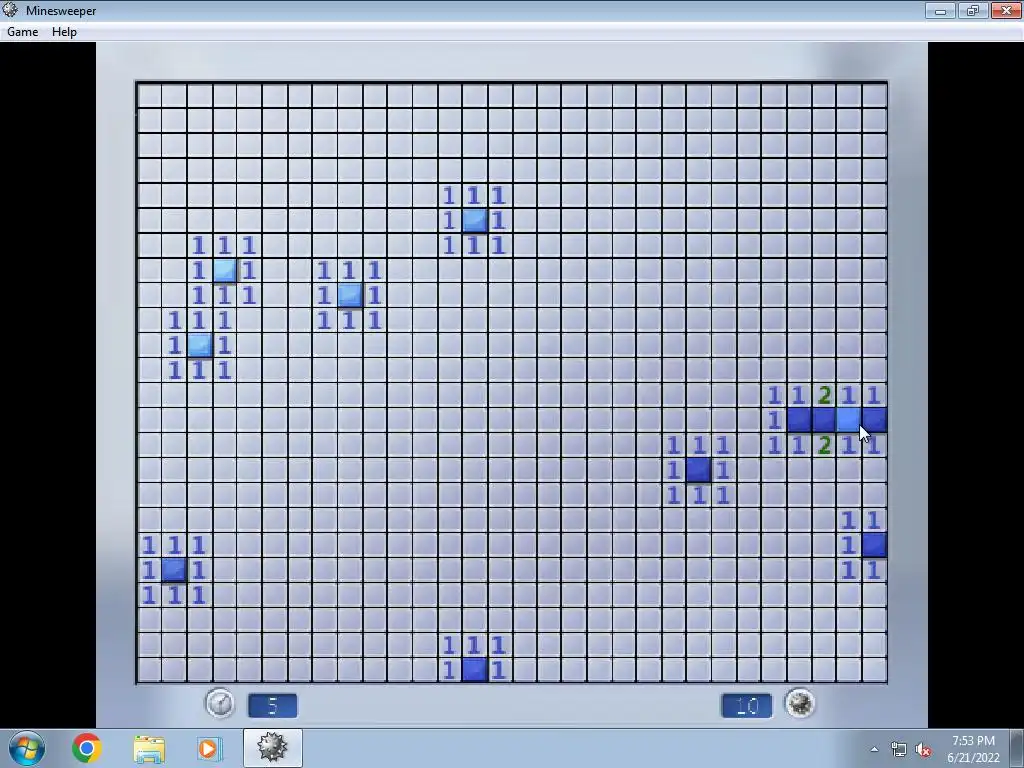Click the muted volume icon in the tray

(923, 750)
